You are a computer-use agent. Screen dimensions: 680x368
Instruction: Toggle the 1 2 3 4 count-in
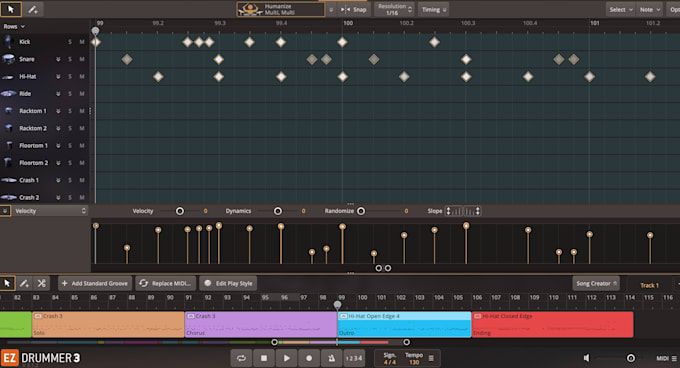pyautogui.click(x=353, y=358)
